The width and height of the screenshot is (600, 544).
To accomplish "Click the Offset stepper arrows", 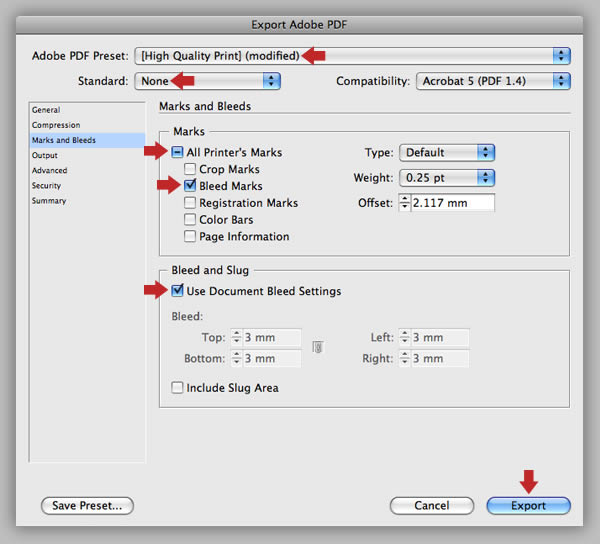I will (404, 203).
